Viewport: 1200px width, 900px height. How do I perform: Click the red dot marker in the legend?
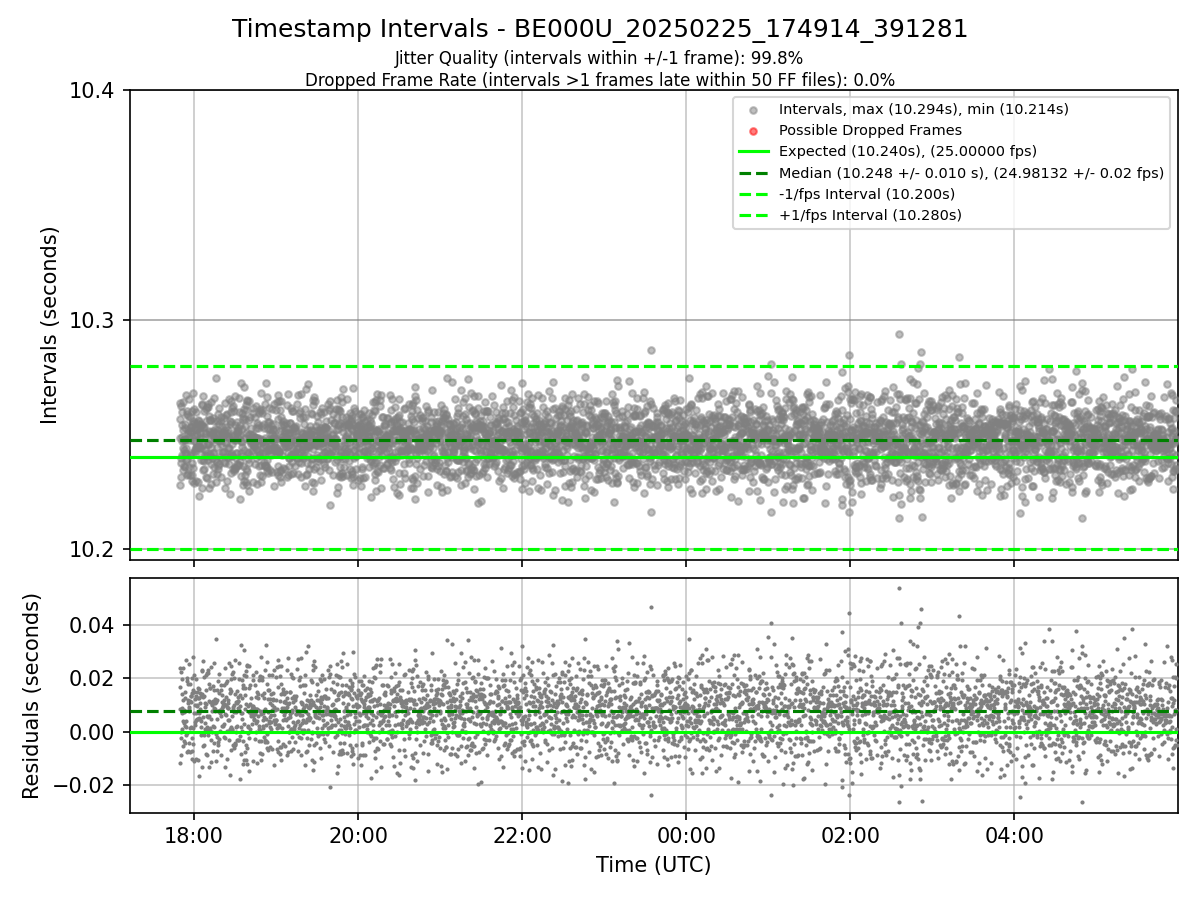[x=754, y=131]
